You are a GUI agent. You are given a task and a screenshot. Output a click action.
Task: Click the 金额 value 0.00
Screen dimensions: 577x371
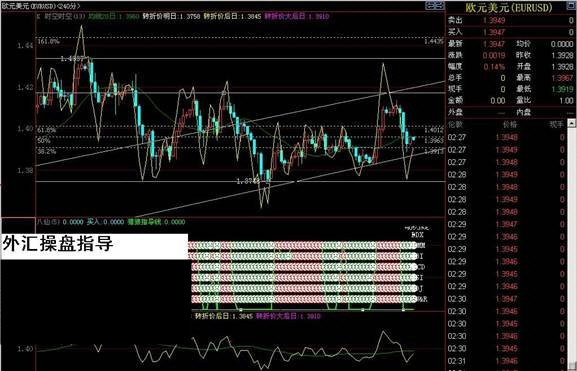pos(498,100)
